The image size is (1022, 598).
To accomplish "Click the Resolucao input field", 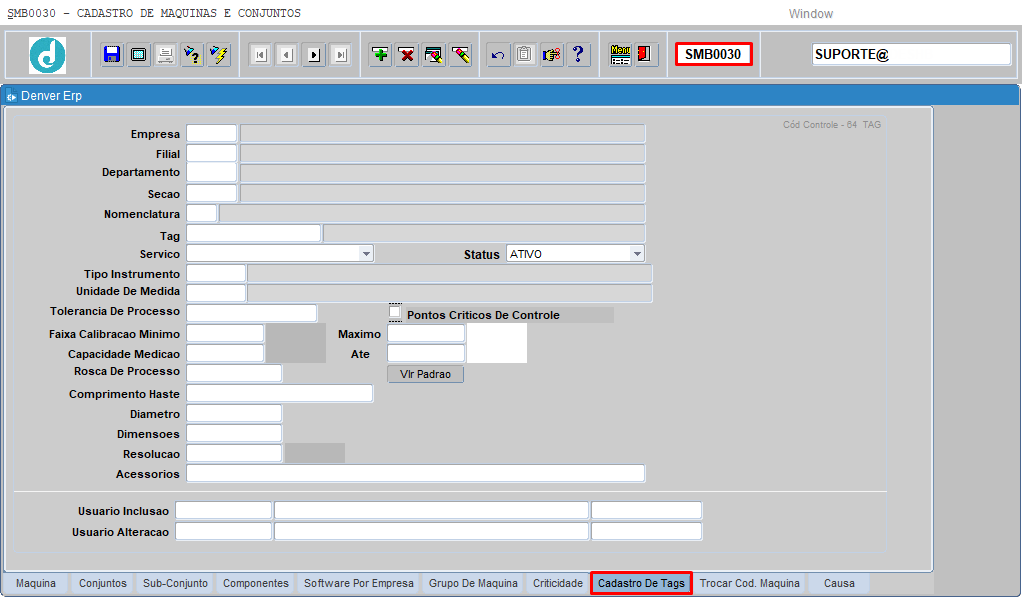I will [234, 453].
